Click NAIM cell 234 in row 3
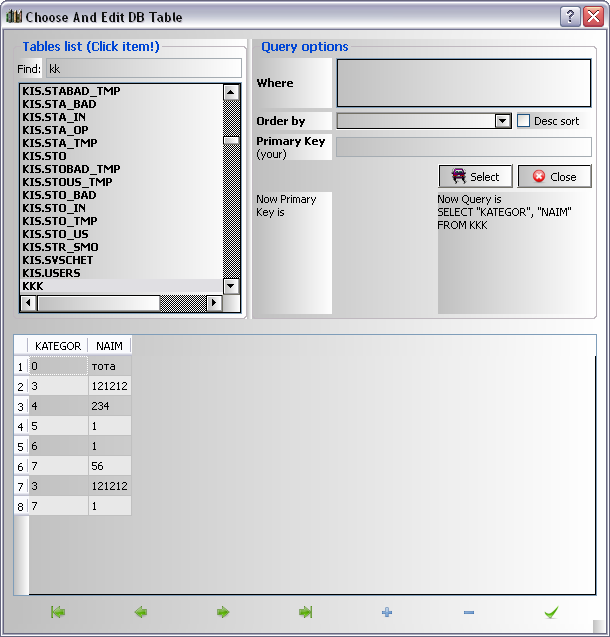This screenshot has width=610, height=637. point(110,406)
